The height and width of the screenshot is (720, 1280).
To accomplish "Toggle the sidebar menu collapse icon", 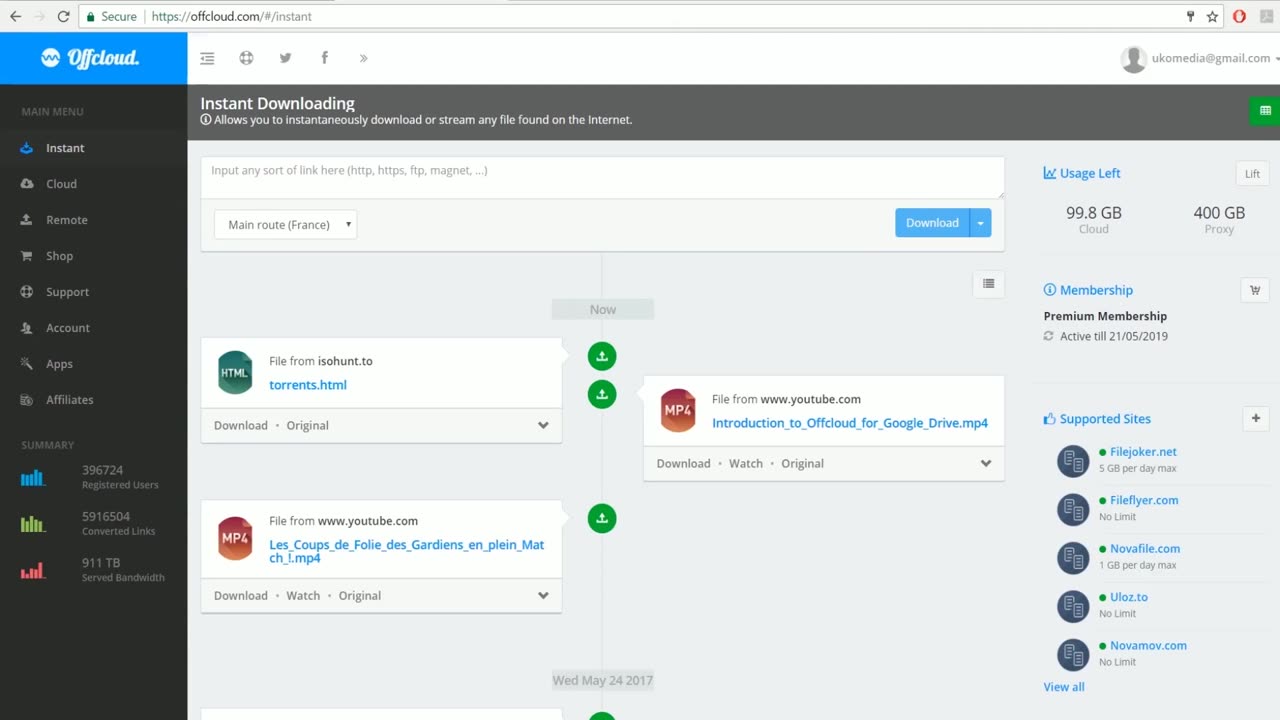I will (x=207, y=58).
